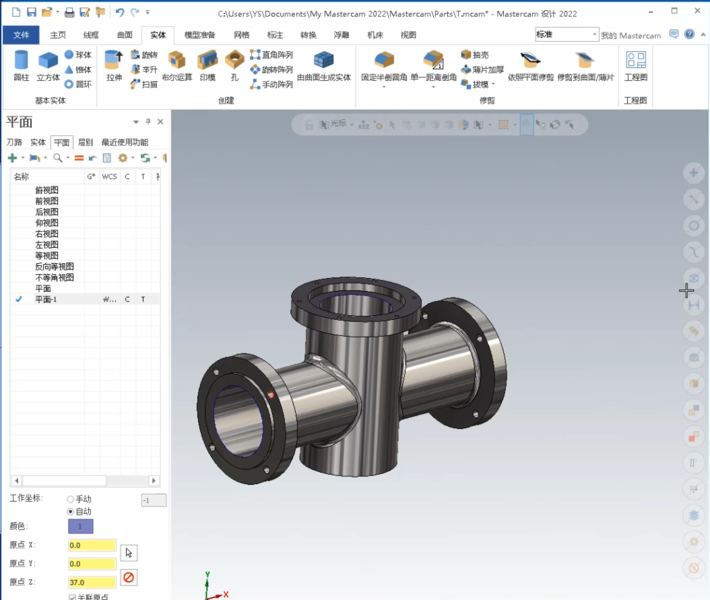Trim with 修剪到曲面/薄片
This screenshot has width=710, height=600.
pos(585,66)
